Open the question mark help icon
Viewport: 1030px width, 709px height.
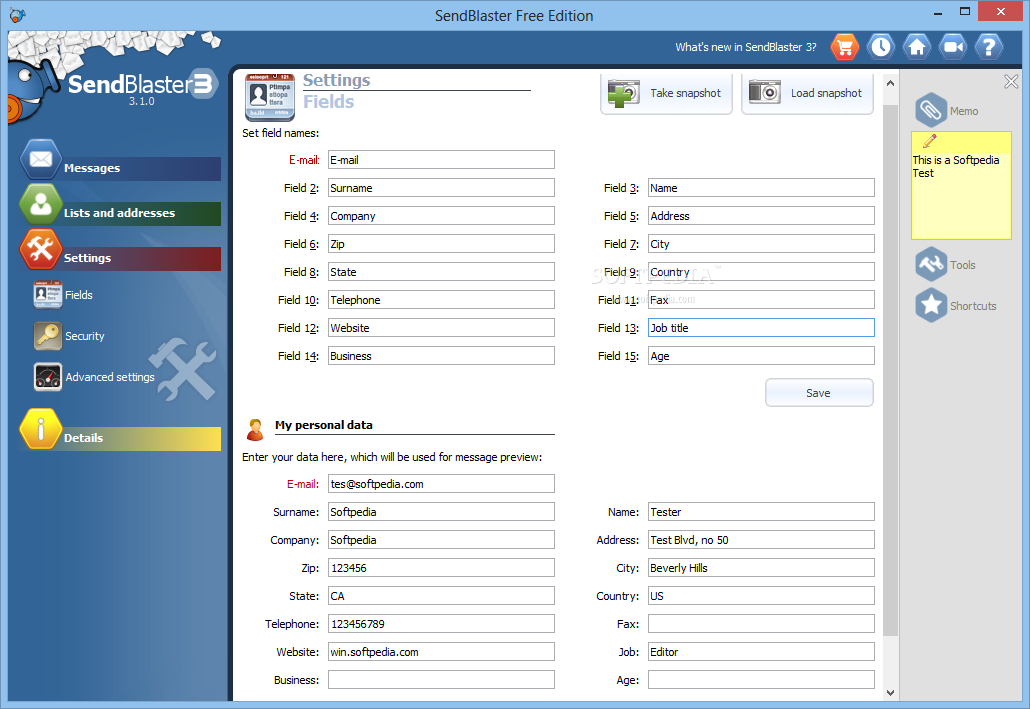click(x=989, y=47)
